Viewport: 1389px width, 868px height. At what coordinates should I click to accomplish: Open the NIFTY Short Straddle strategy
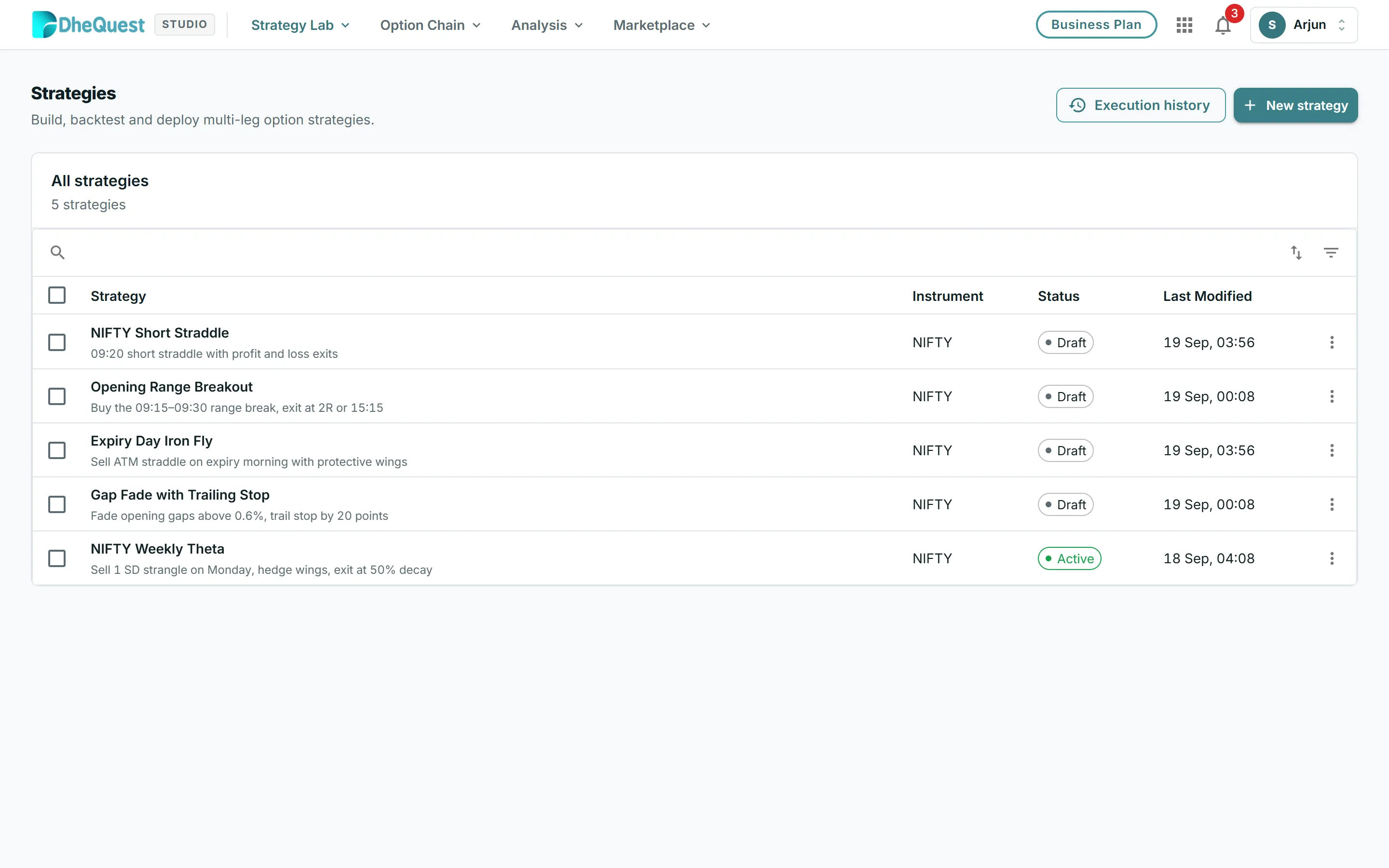click(x=160, y=332)
